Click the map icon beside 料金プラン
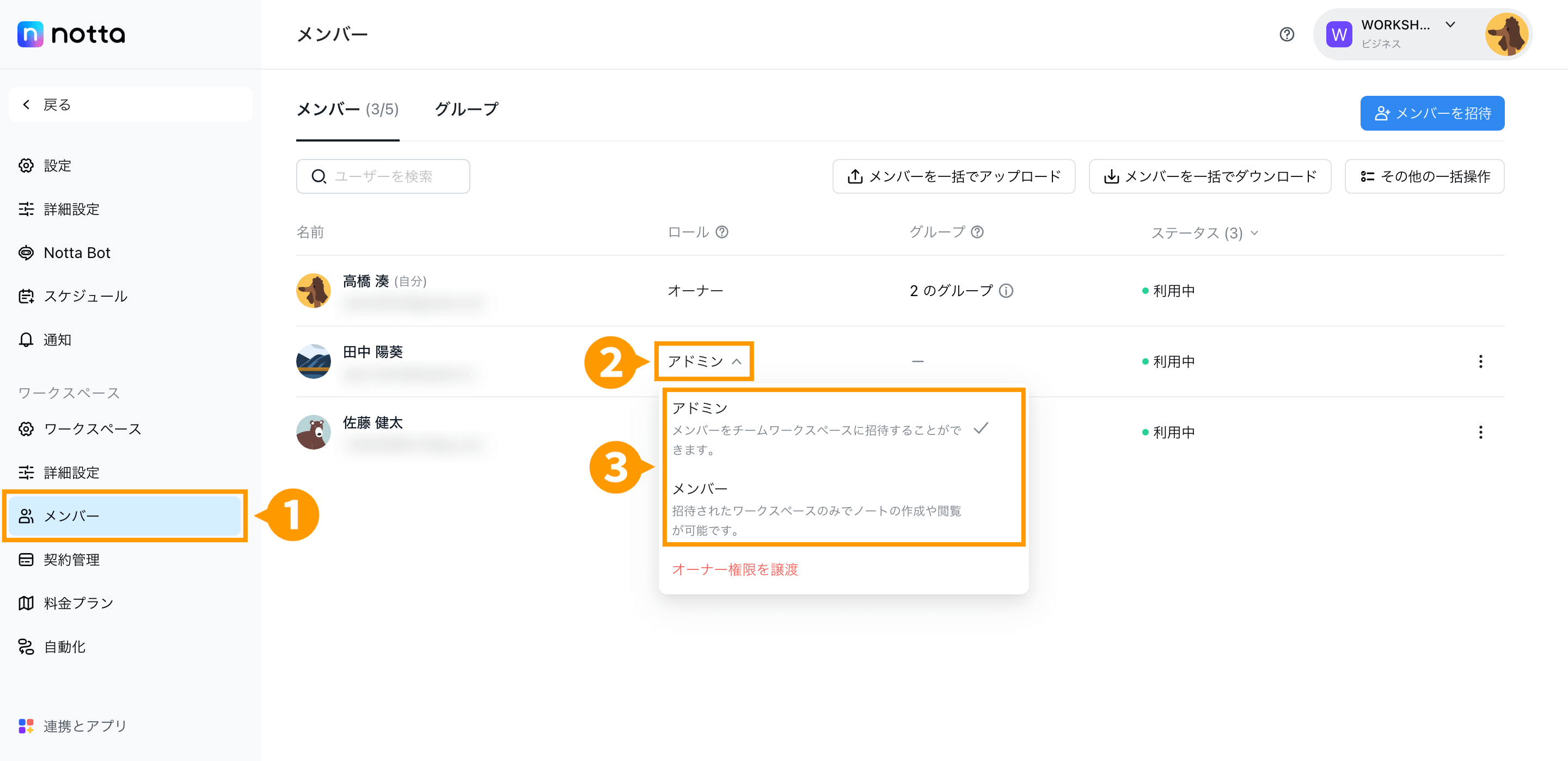This screenshot has width=1568, height=761. [26, 603]
